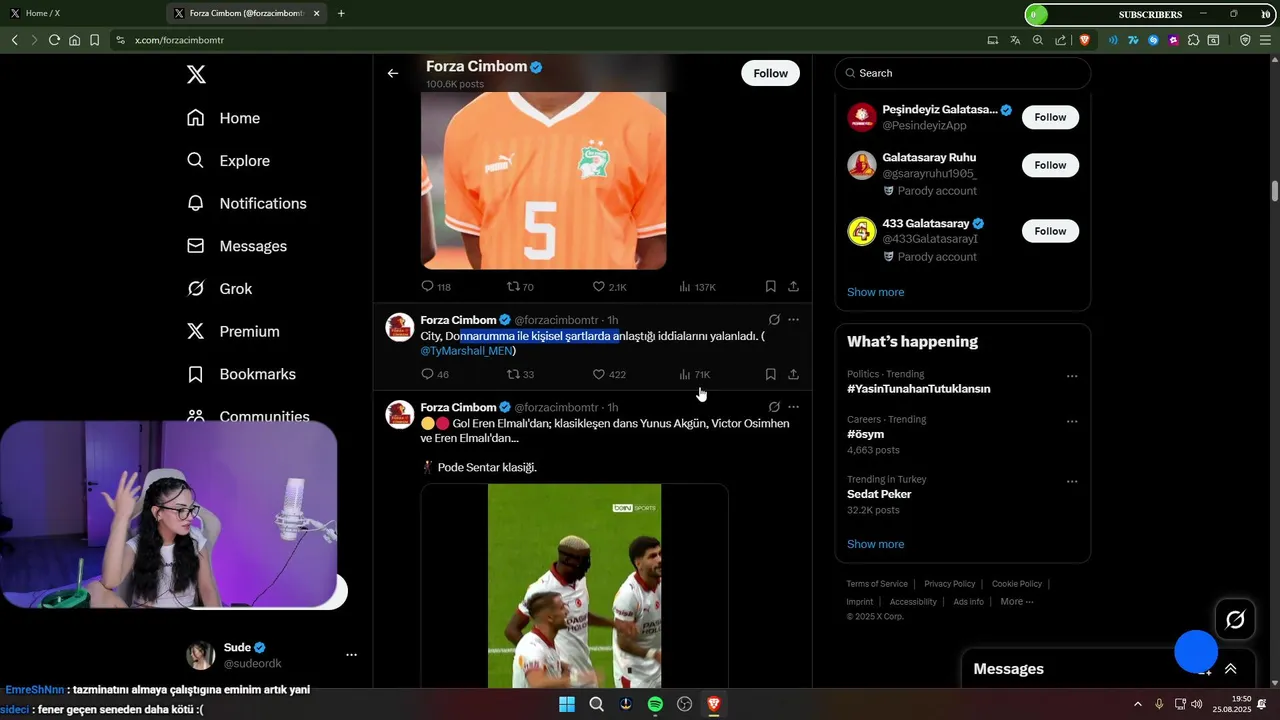1280x720 pixels.
Task: Open the Privacy Policy link
Action: click(949, 584)
